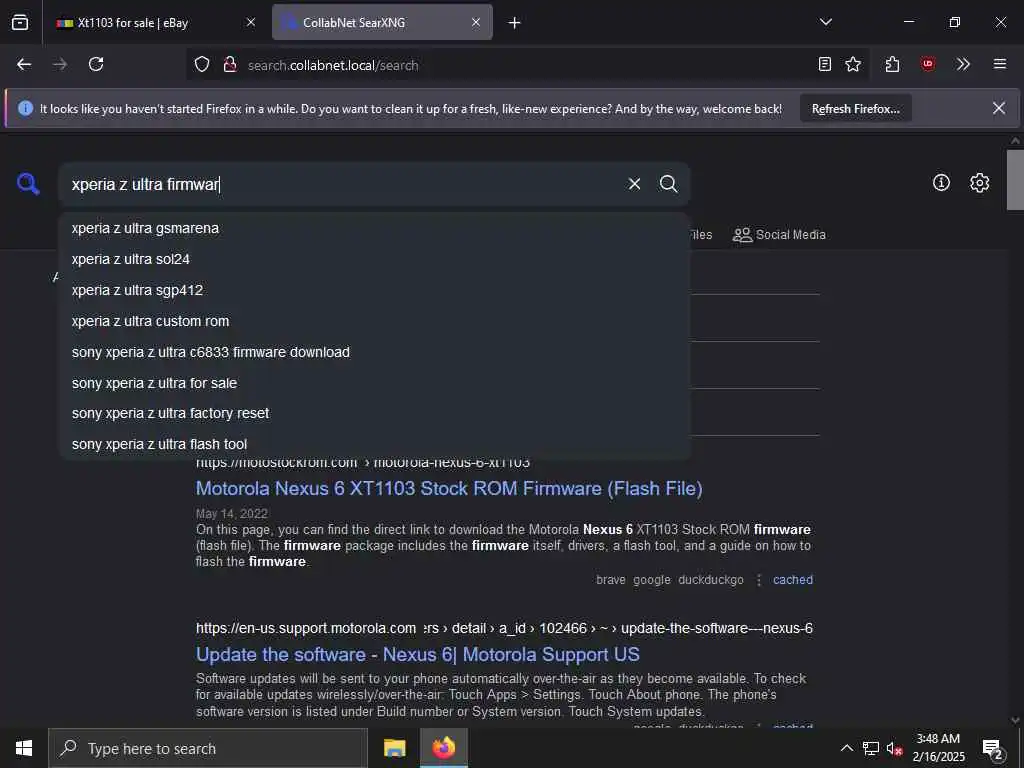Close the CollabNet SearXNG tab
The image size is (1024, 768).
pos(476,22)
